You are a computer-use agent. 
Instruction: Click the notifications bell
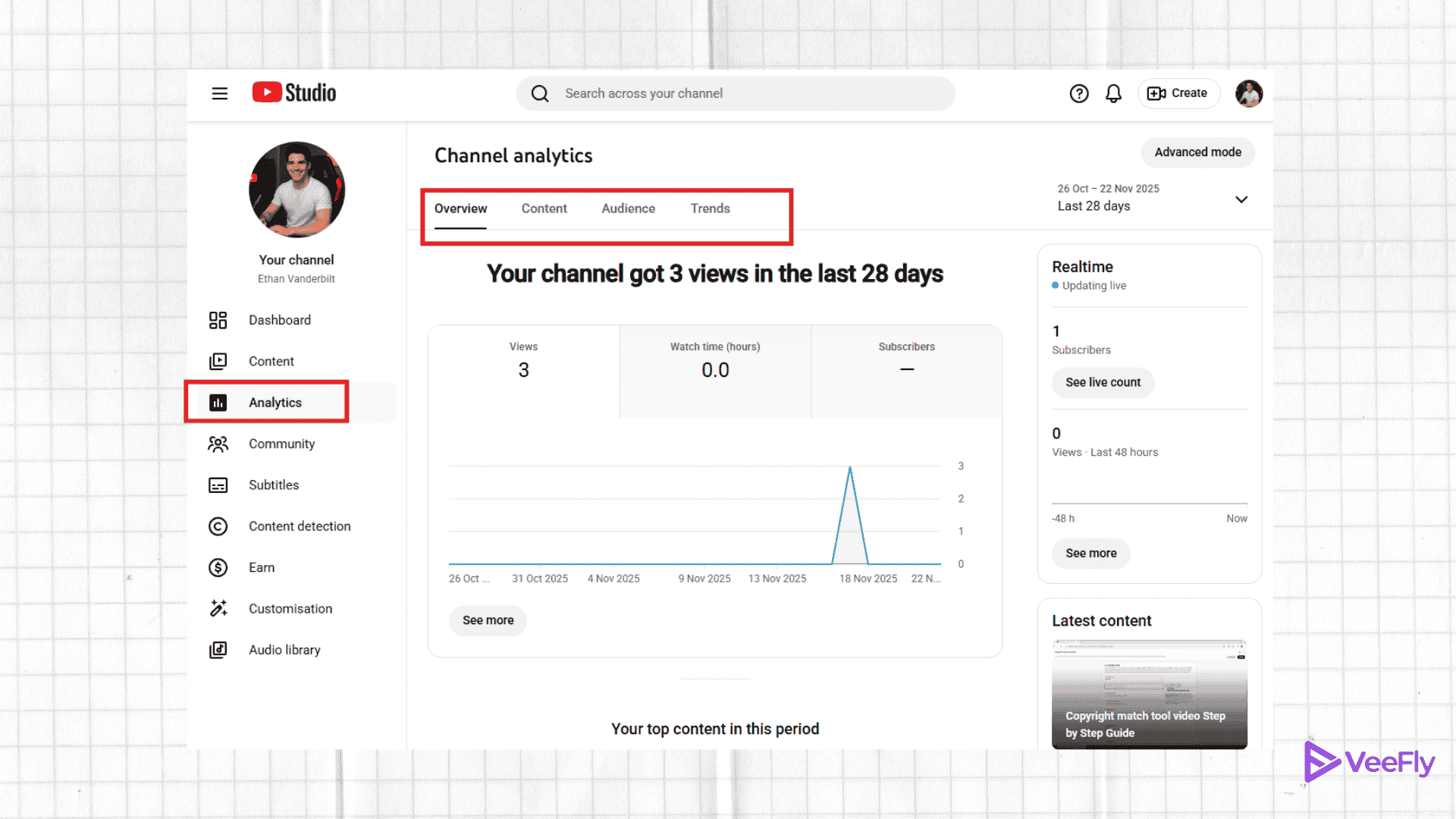tap(1112, 93)
